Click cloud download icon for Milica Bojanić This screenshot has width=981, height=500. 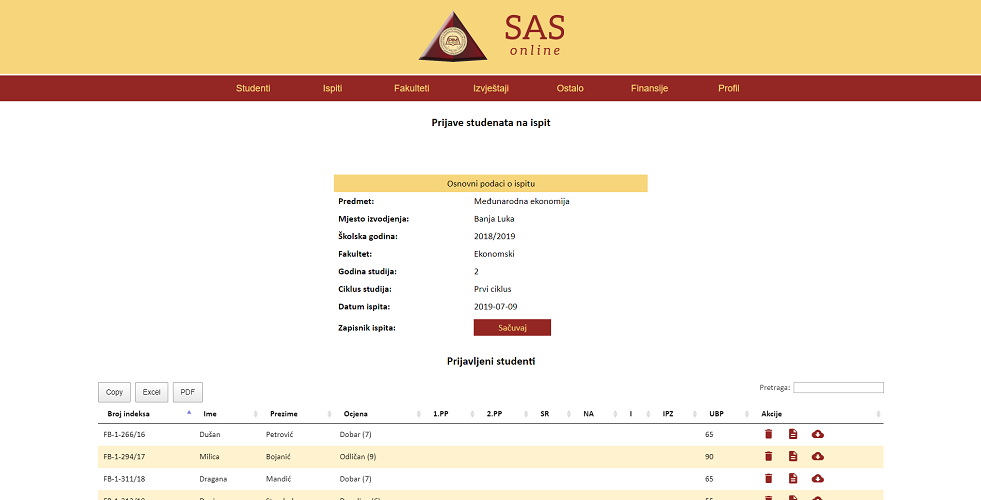pos(818,456)
